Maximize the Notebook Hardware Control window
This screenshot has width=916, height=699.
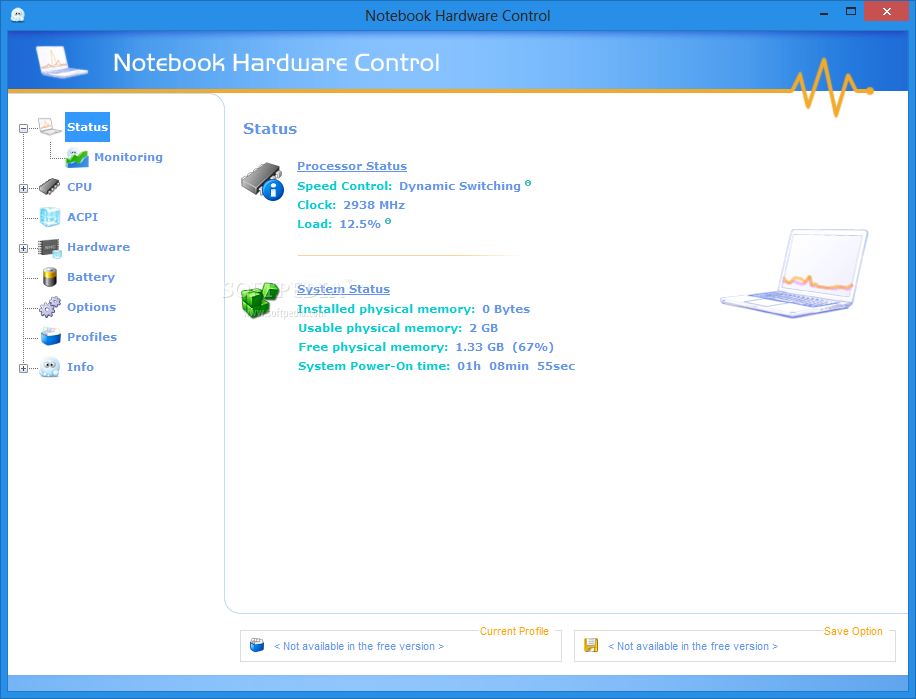tap(851, 12)
